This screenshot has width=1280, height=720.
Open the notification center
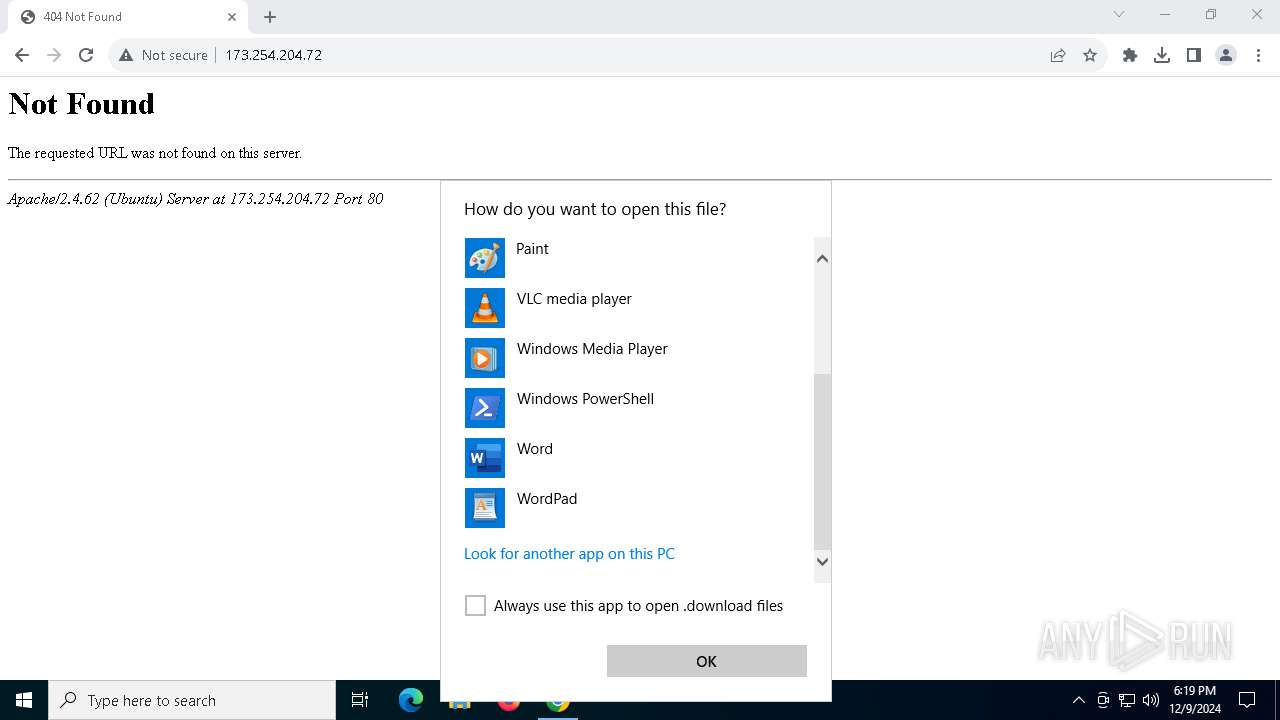pyautogui.click(x=1247, y=700)
